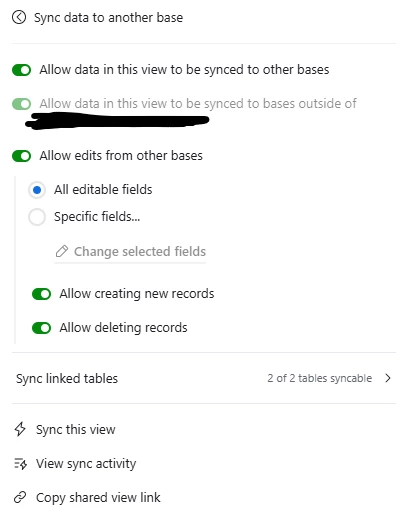Disable Allow edits from other bases
This screenshot has width=411, height=517.
[22, 156]
